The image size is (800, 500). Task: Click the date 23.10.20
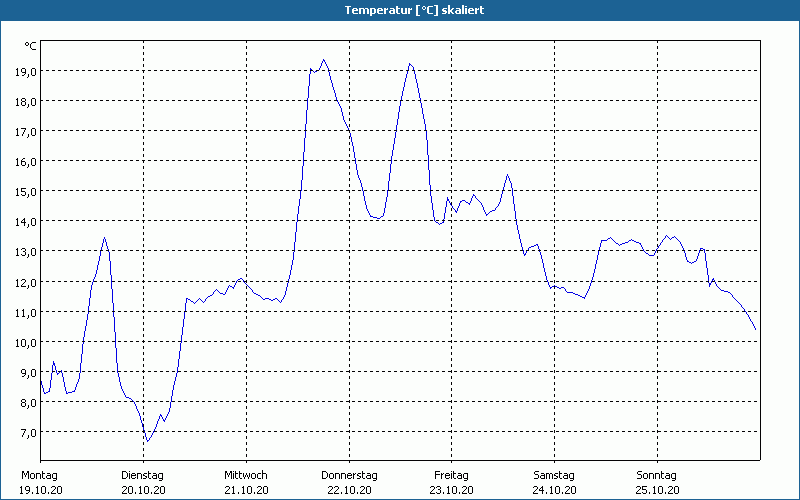[x=452, y=490]
